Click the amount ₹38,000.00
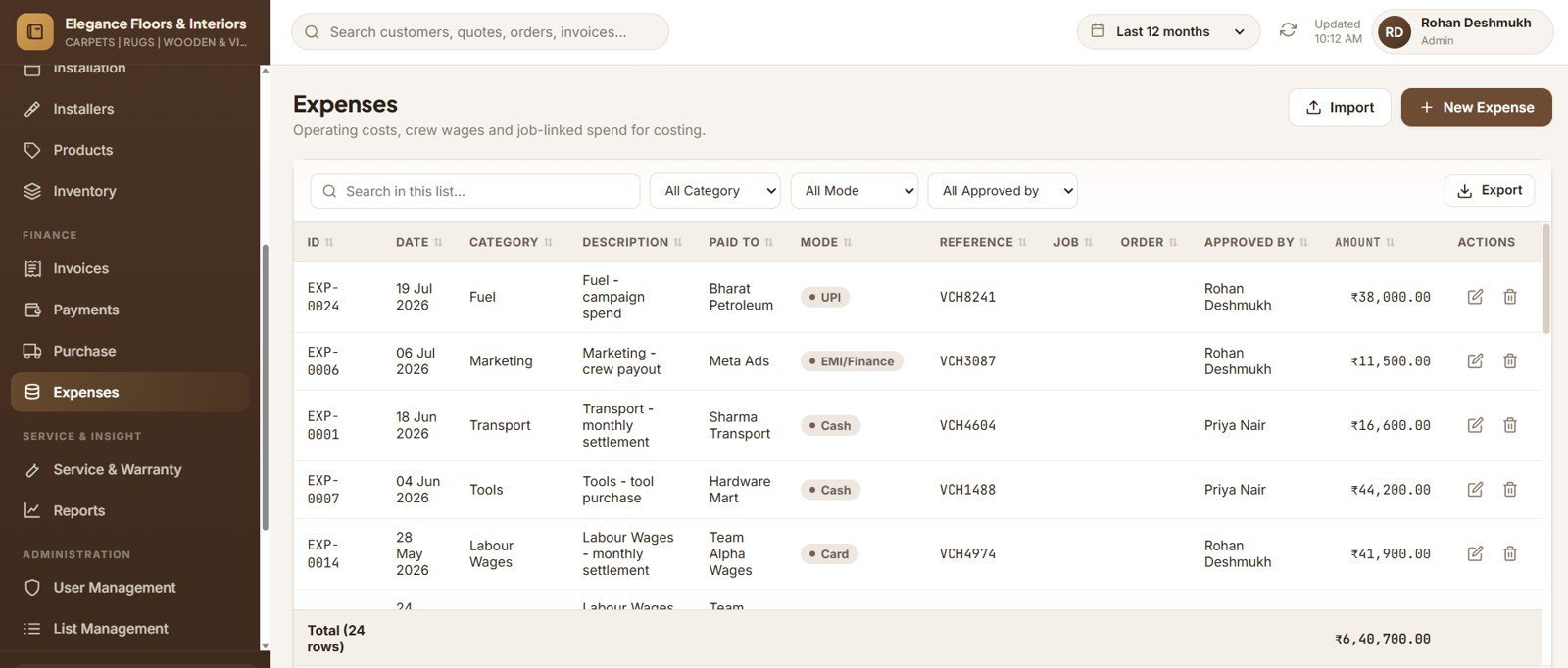This screenshot has width=1568, height=668. (x=1391, y=297)
